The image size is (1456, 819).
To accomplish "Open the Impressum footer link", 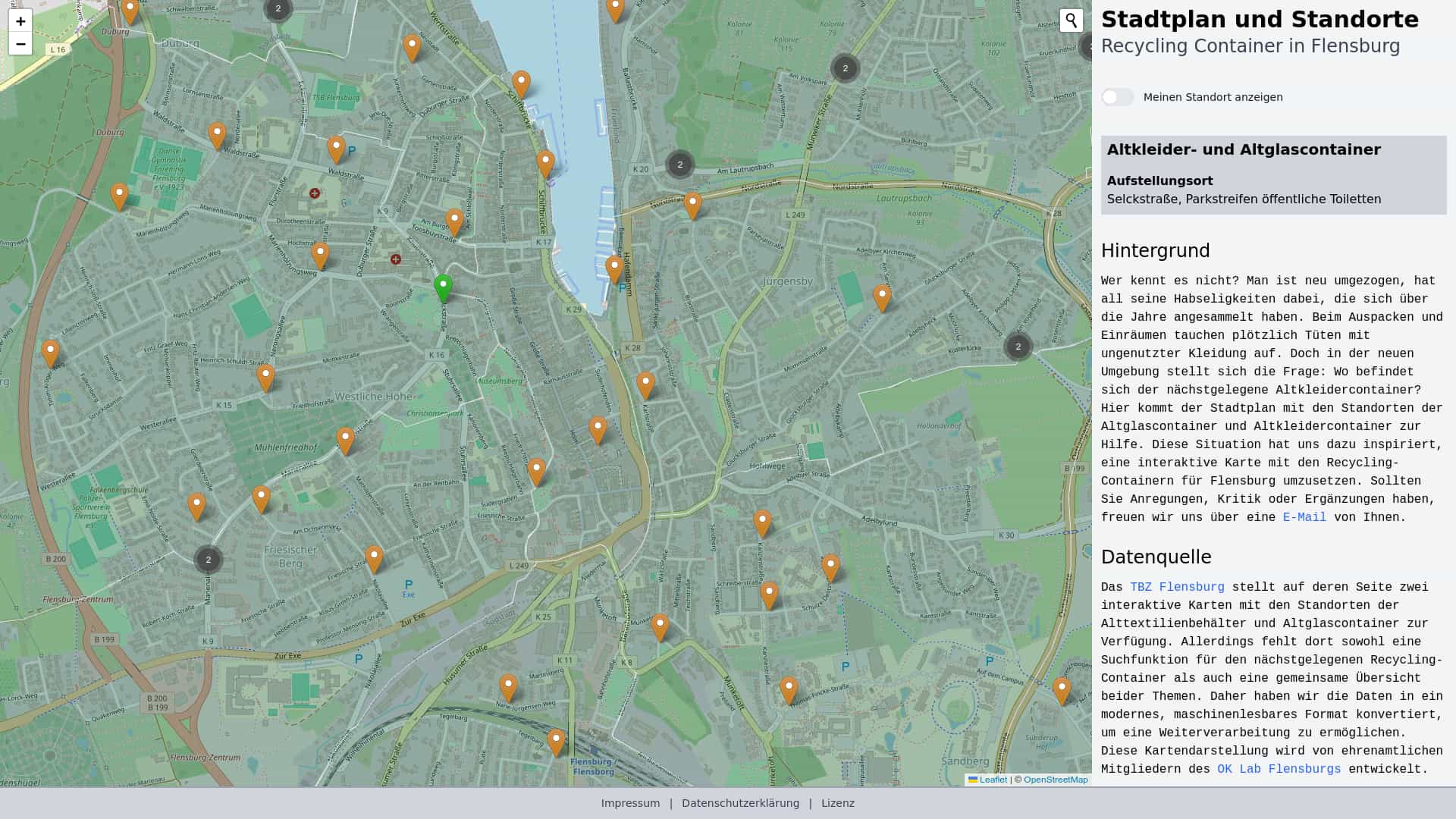I will [x=630, y=803].
